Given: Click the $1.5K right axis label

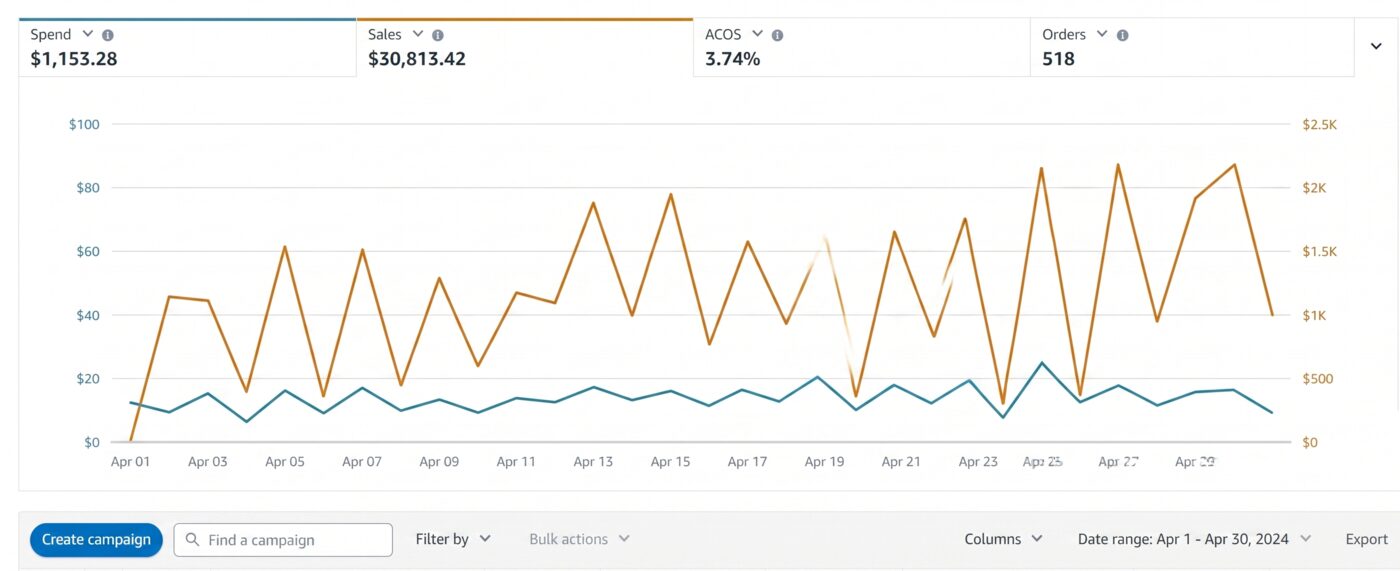Looking at the screenshot, I should pos(1320,251).
